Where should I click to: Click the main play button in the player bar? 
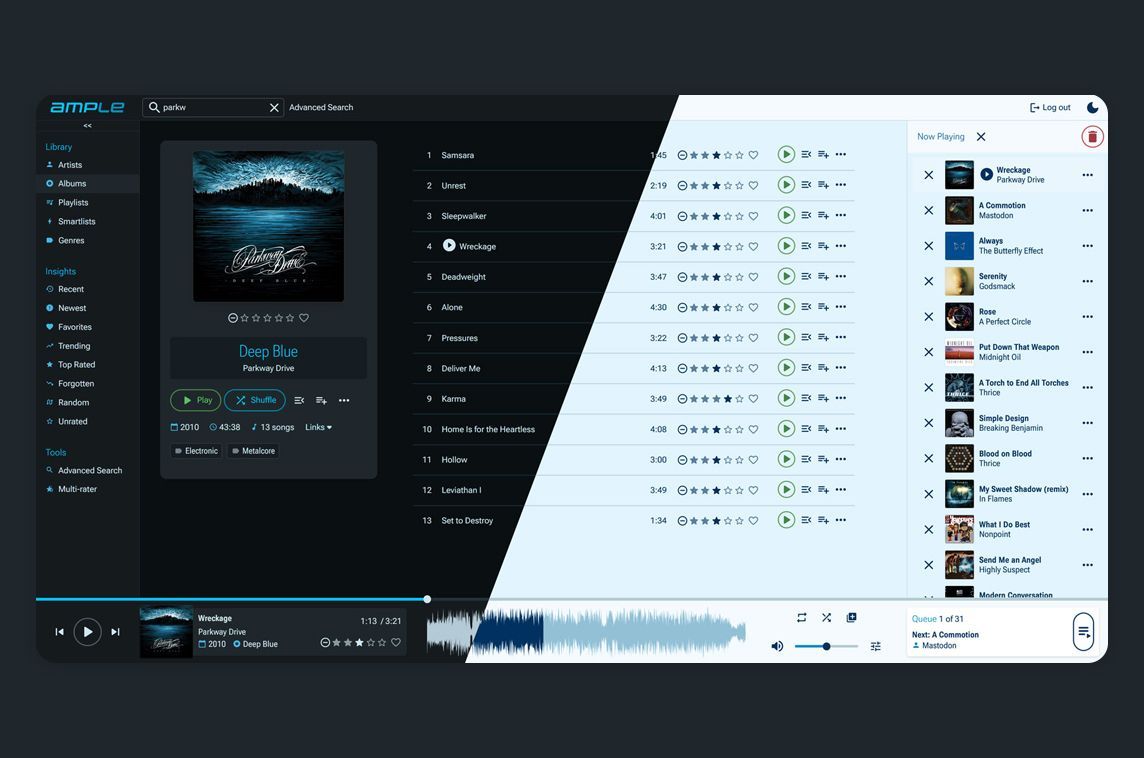[88, 632]
